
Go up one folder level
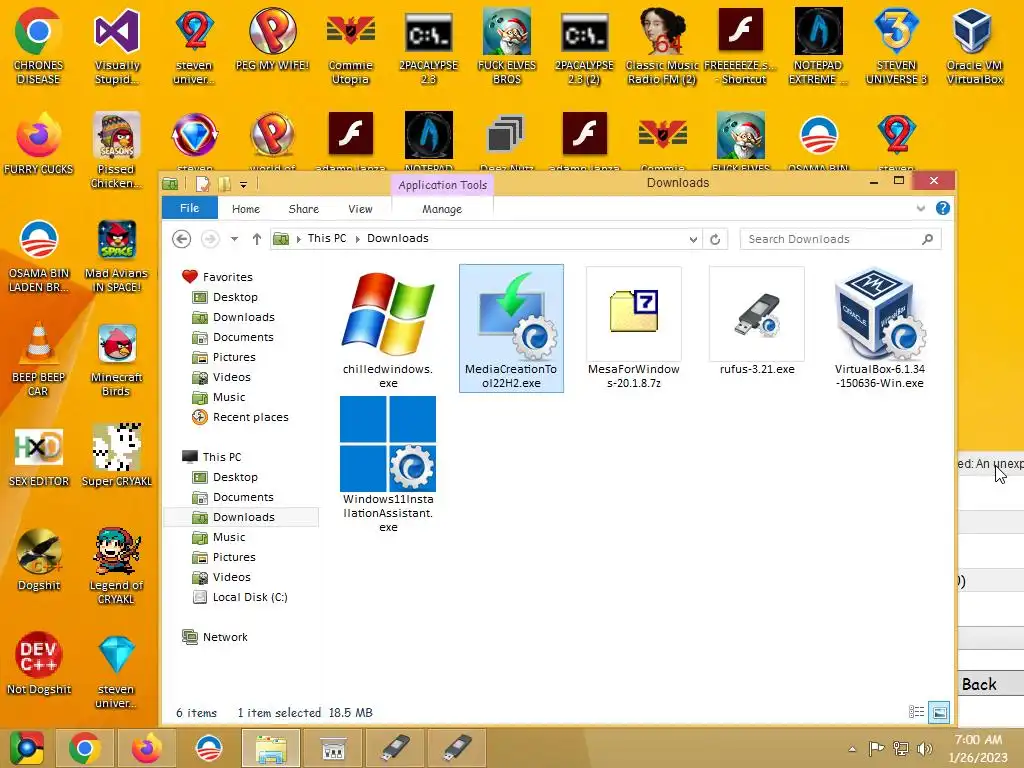257,239
